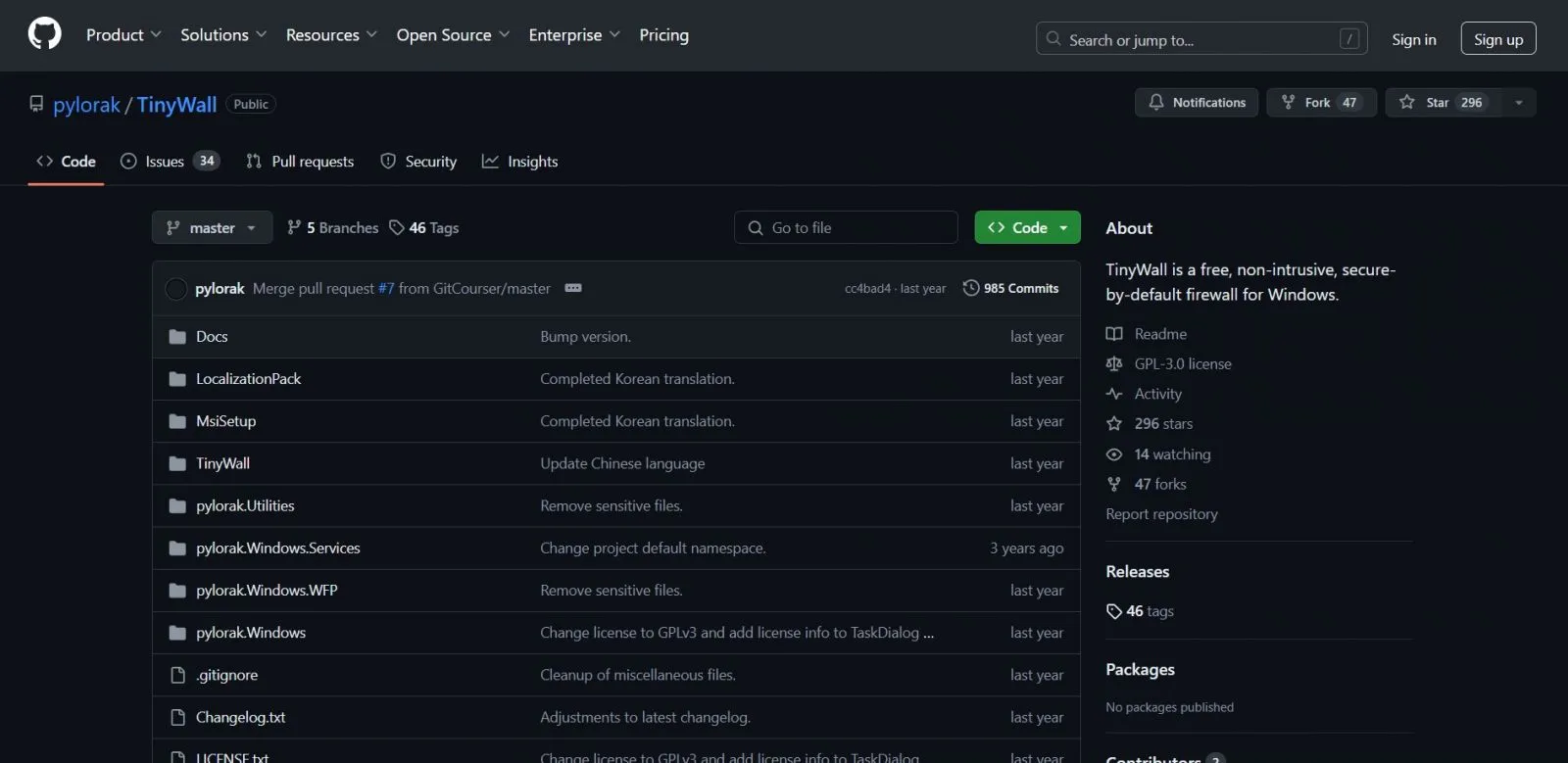This screenshot has width=1568, height=763.
Task: Open the .gitignore file name
Action: click(x=227, y=675)
